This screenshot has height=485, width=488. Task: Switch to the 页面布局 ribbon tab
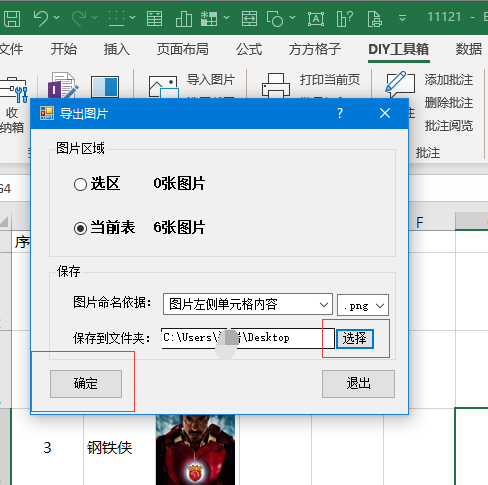pyautogui.click(x=183, y=49)
